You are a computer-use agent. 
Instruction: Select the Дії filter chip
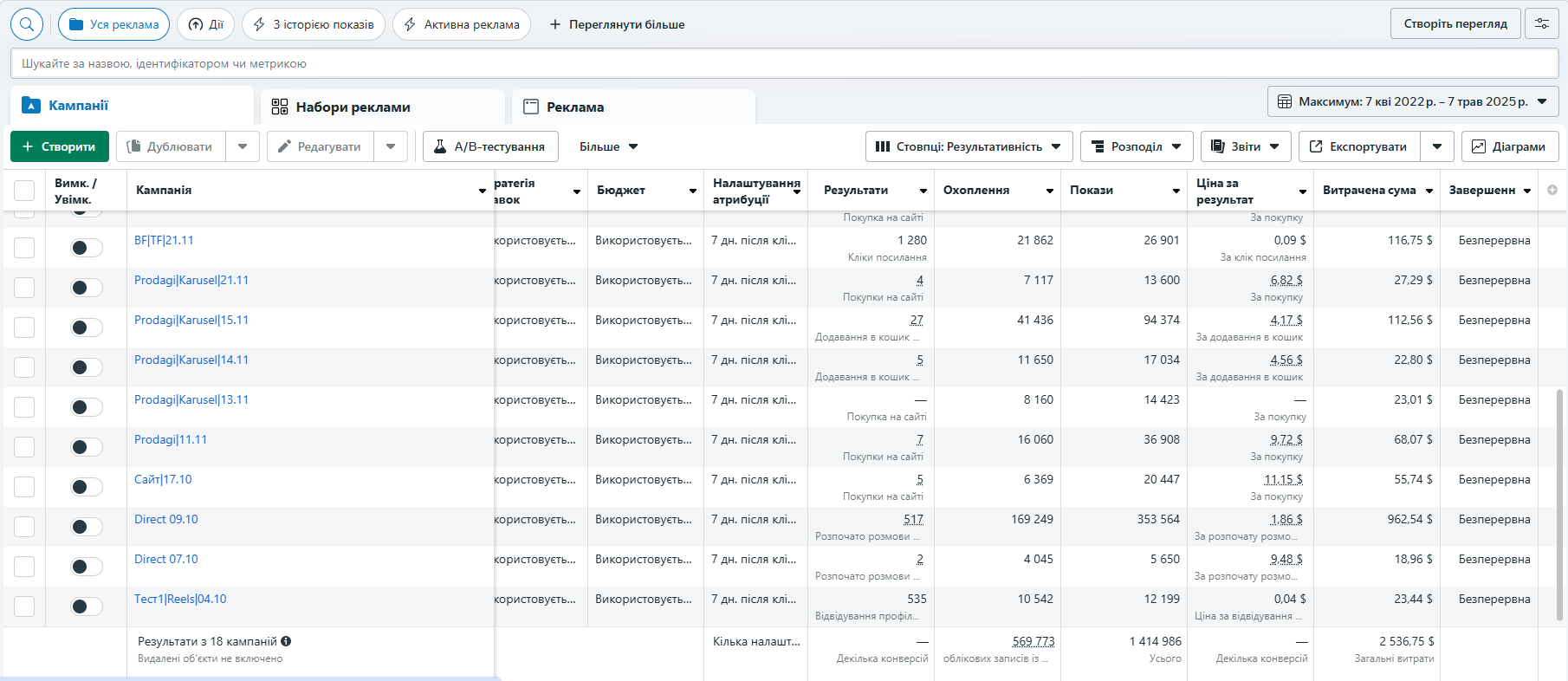[205, 24]
